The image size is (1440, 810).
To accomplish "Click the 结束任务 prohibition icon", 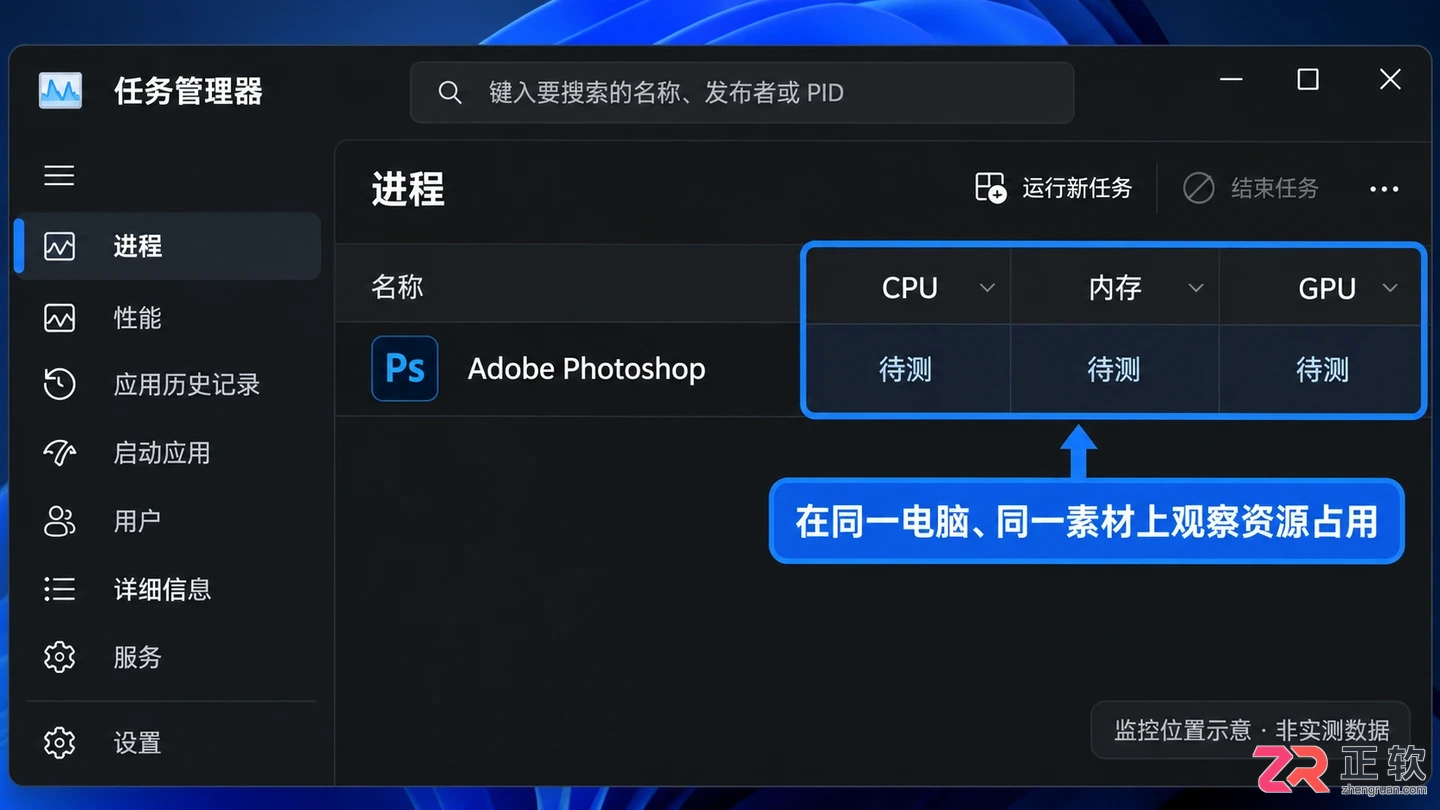I will [x=1198, y=188].
